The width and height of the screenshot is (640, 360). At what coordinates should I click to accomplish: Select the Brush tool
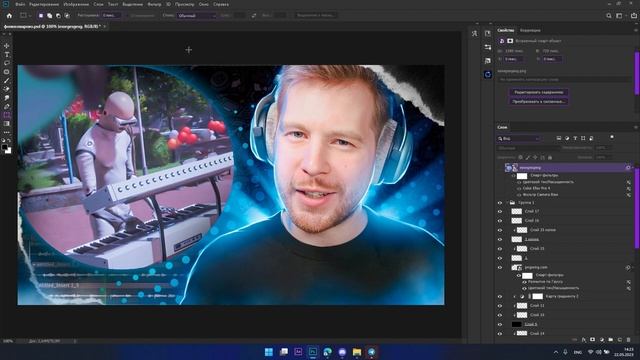(x=7, y=80)
